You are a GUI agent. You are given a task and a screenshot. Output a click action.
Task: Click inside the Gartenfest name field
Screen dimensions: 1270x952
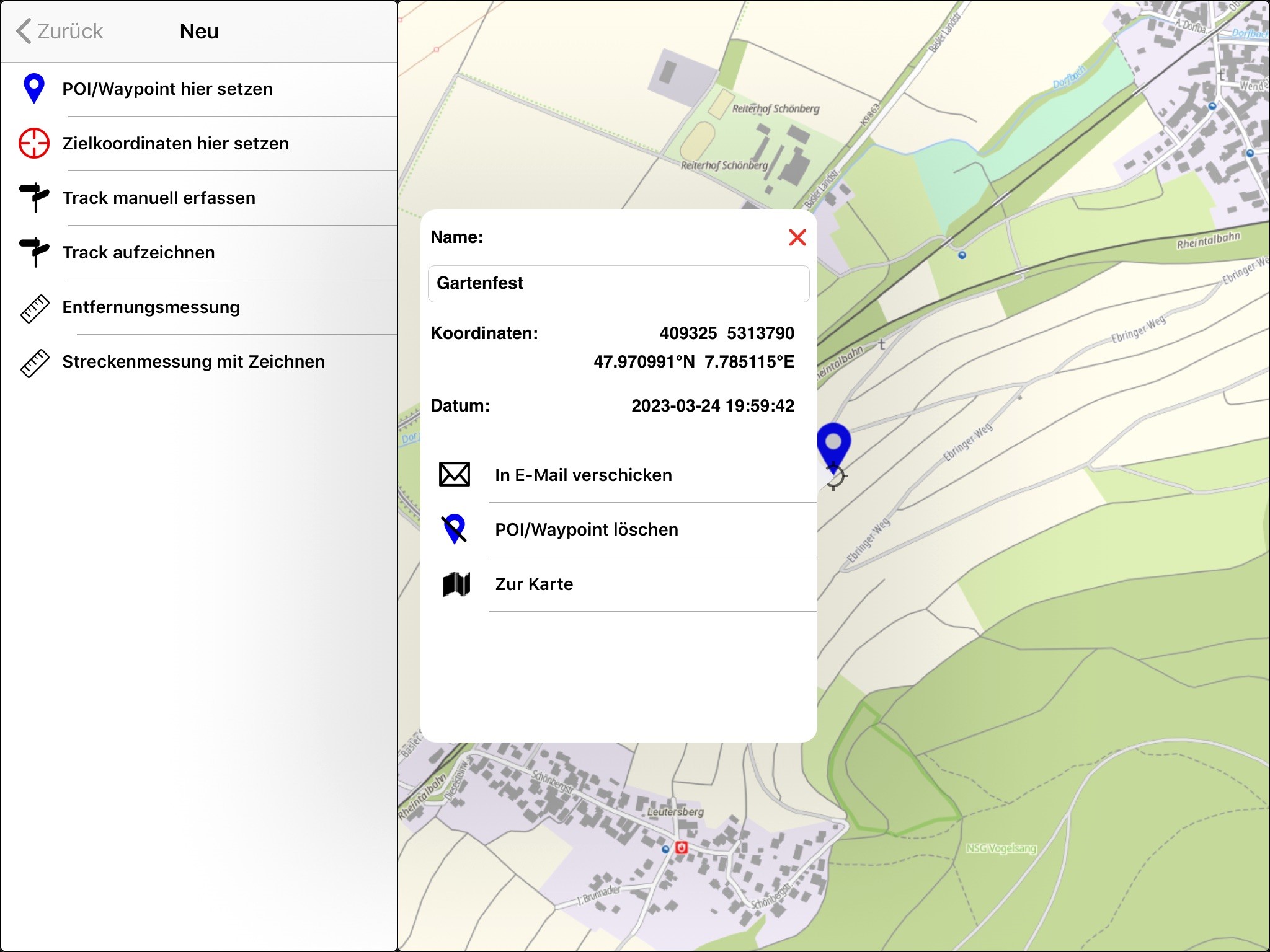tap(618, 283)
